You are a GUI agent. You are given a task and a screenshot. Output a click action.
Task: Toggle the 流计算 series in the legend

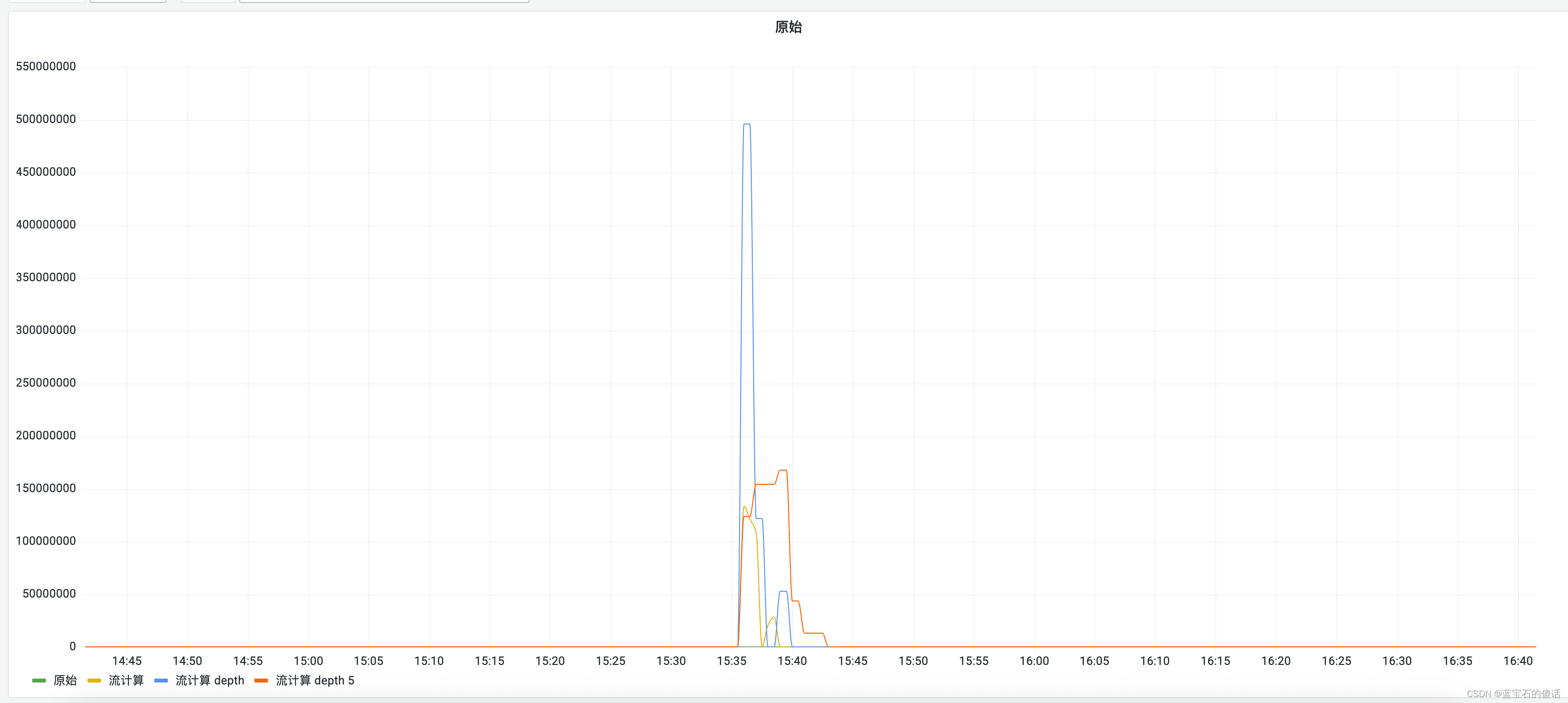pos(126,681)
